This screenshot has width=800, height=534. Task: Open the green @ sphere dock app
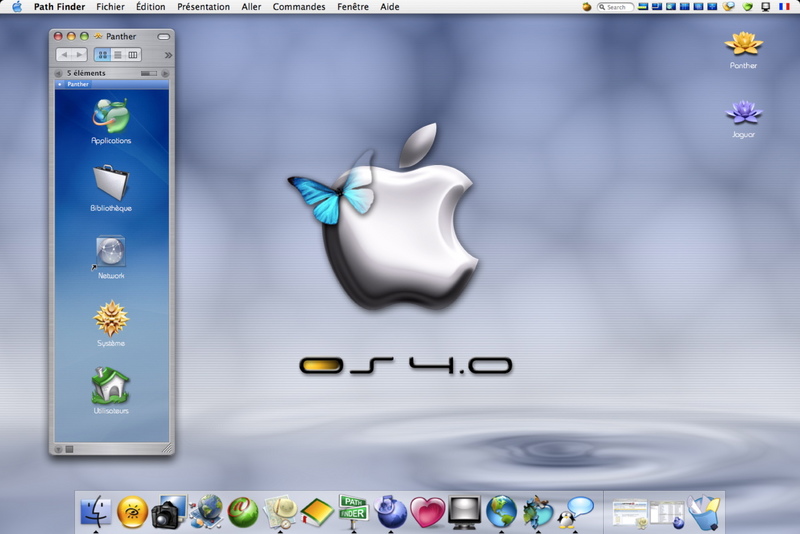pos(243,512)
